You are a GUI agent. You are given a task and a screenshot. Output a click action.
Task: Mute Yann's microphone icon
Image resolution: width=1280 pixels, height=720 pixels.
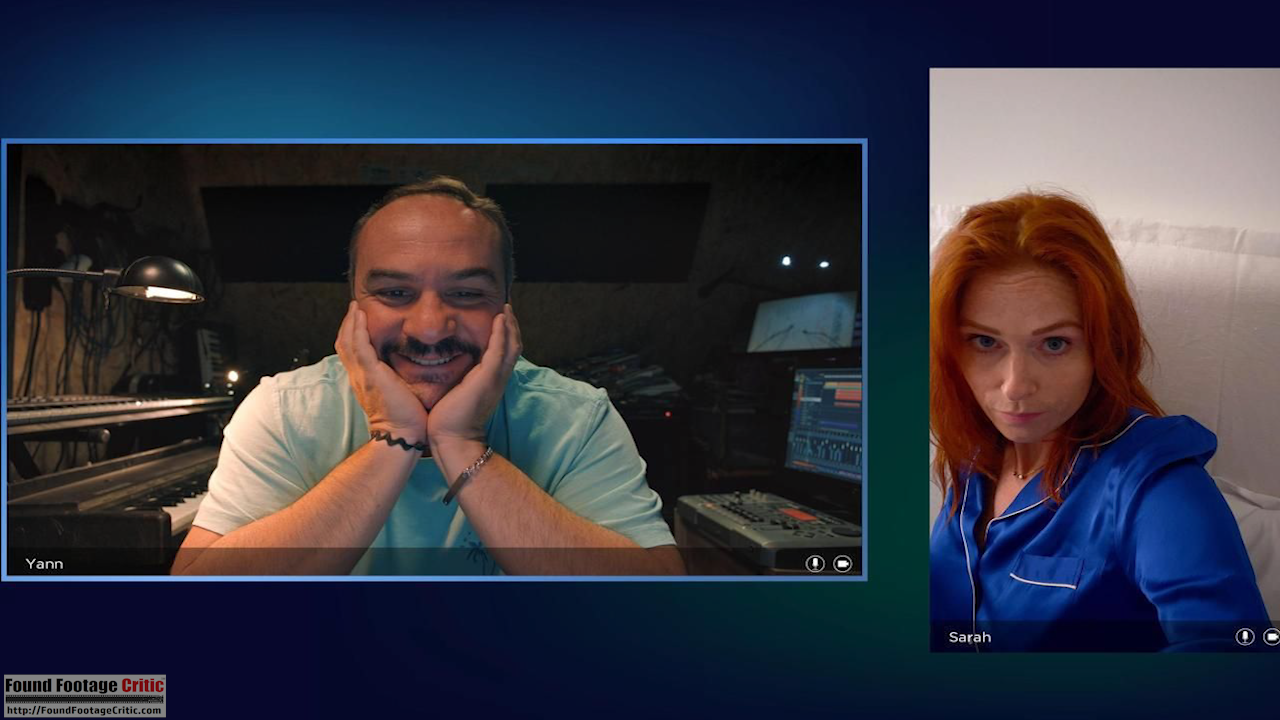tap(815, 563)
